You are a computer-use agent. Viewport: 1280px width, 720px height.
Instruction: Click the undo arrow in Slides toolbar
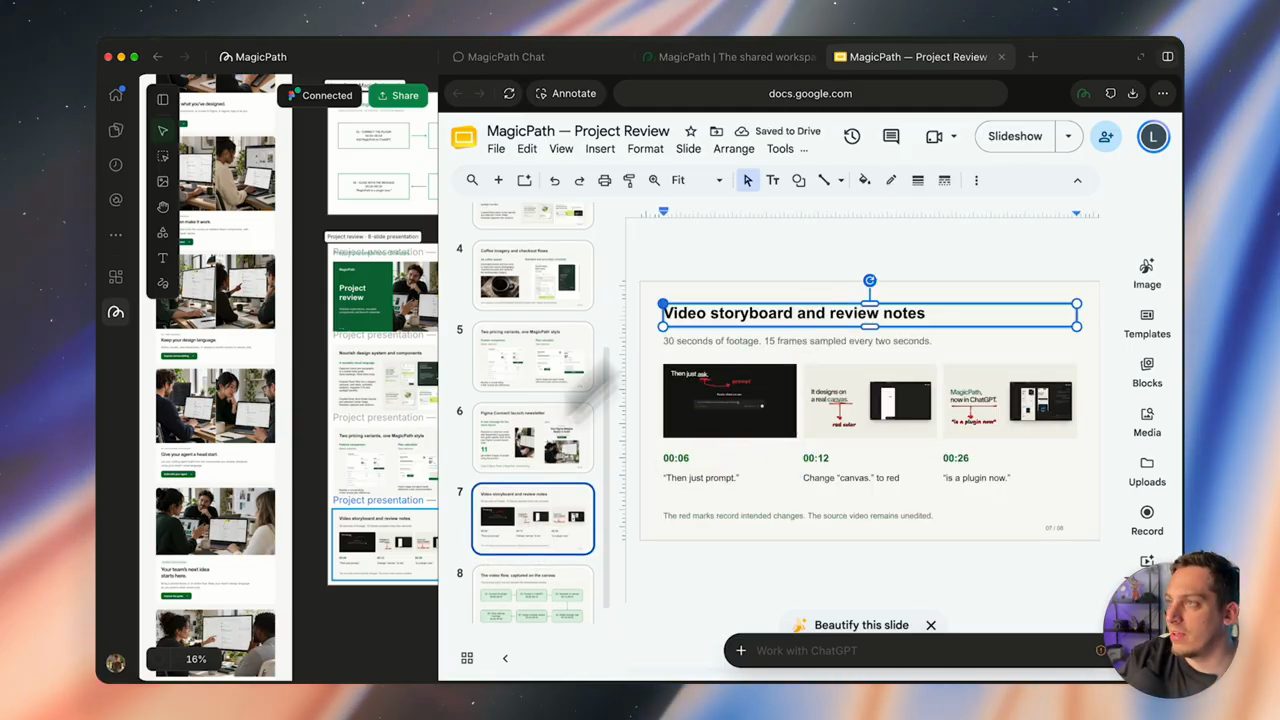pyautogui.click(x=554, y=180)
